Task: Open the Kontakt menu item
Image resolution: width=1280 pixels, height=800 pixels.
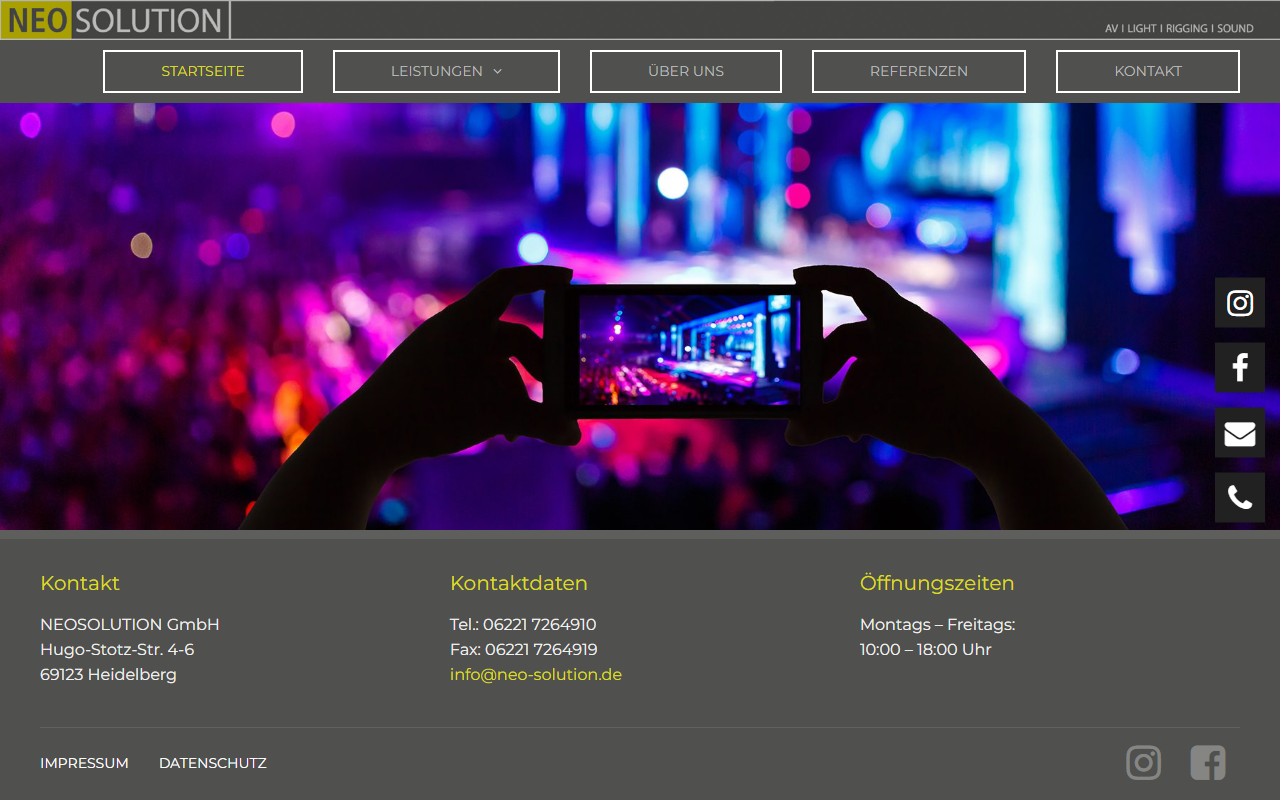Action: pyautogui.click(x=1148, y=71)
